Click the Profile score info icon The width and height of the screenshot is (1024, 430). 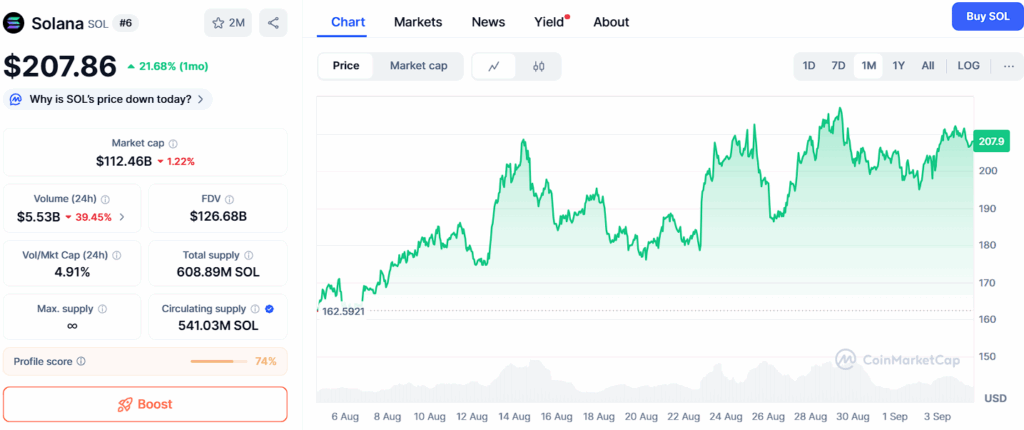[81, 361]
